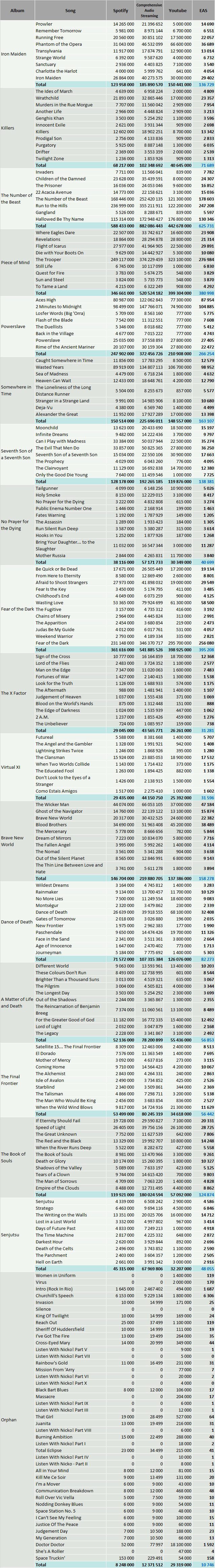Select the Dance of Death album cell
215x1568 pixels.
point(17,923)
